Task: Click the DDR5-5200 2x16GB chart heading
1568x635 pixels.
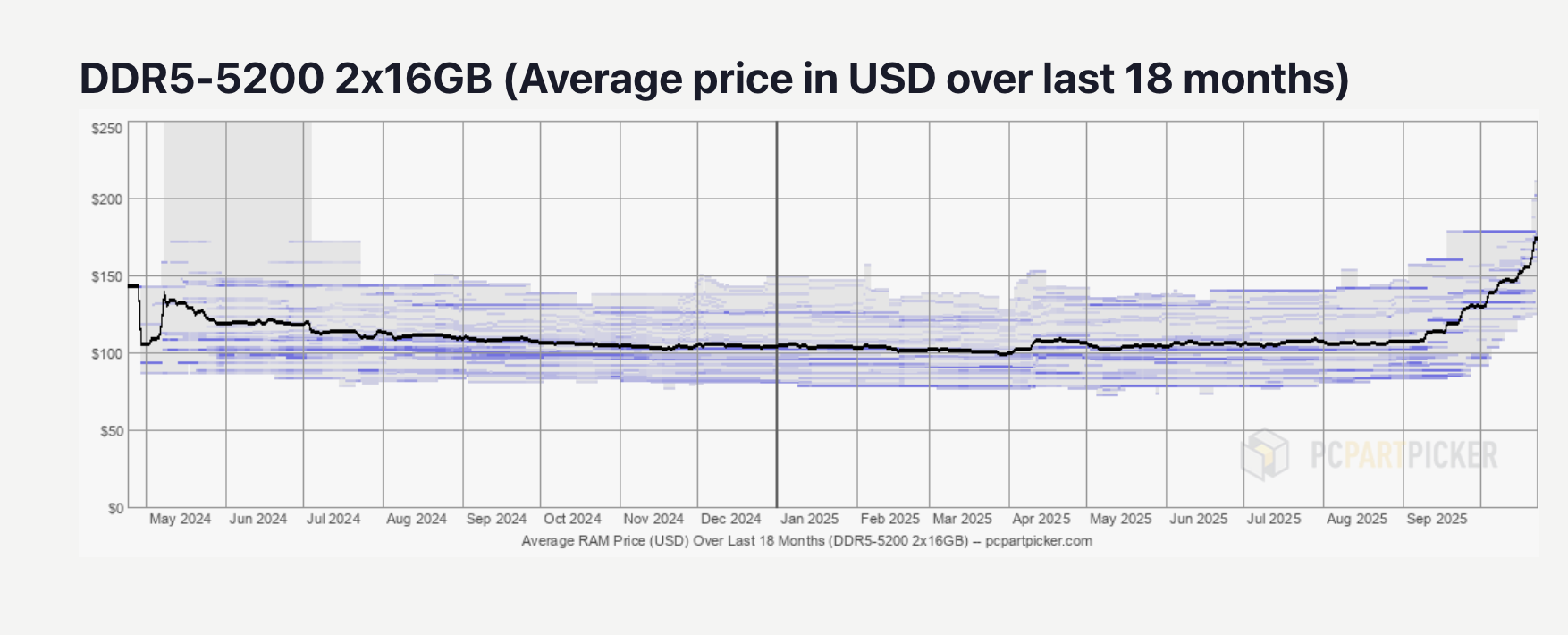Action: pos(714,79)
